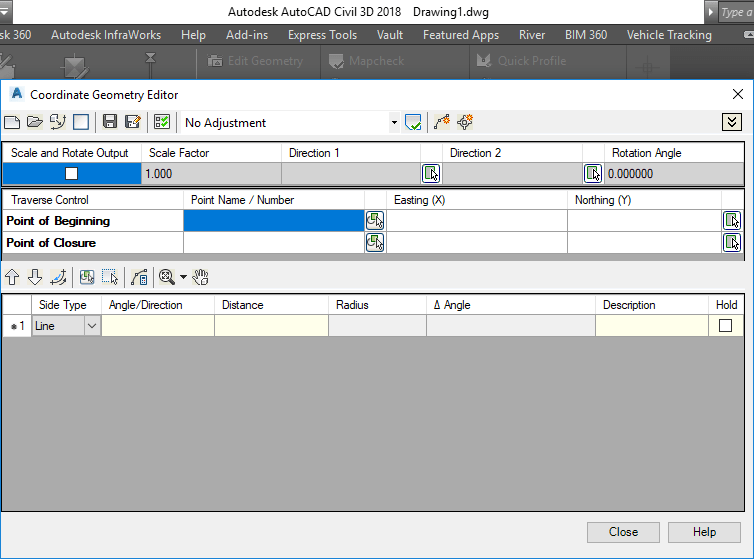Click the Save As icon with pencil

(133, 122)
